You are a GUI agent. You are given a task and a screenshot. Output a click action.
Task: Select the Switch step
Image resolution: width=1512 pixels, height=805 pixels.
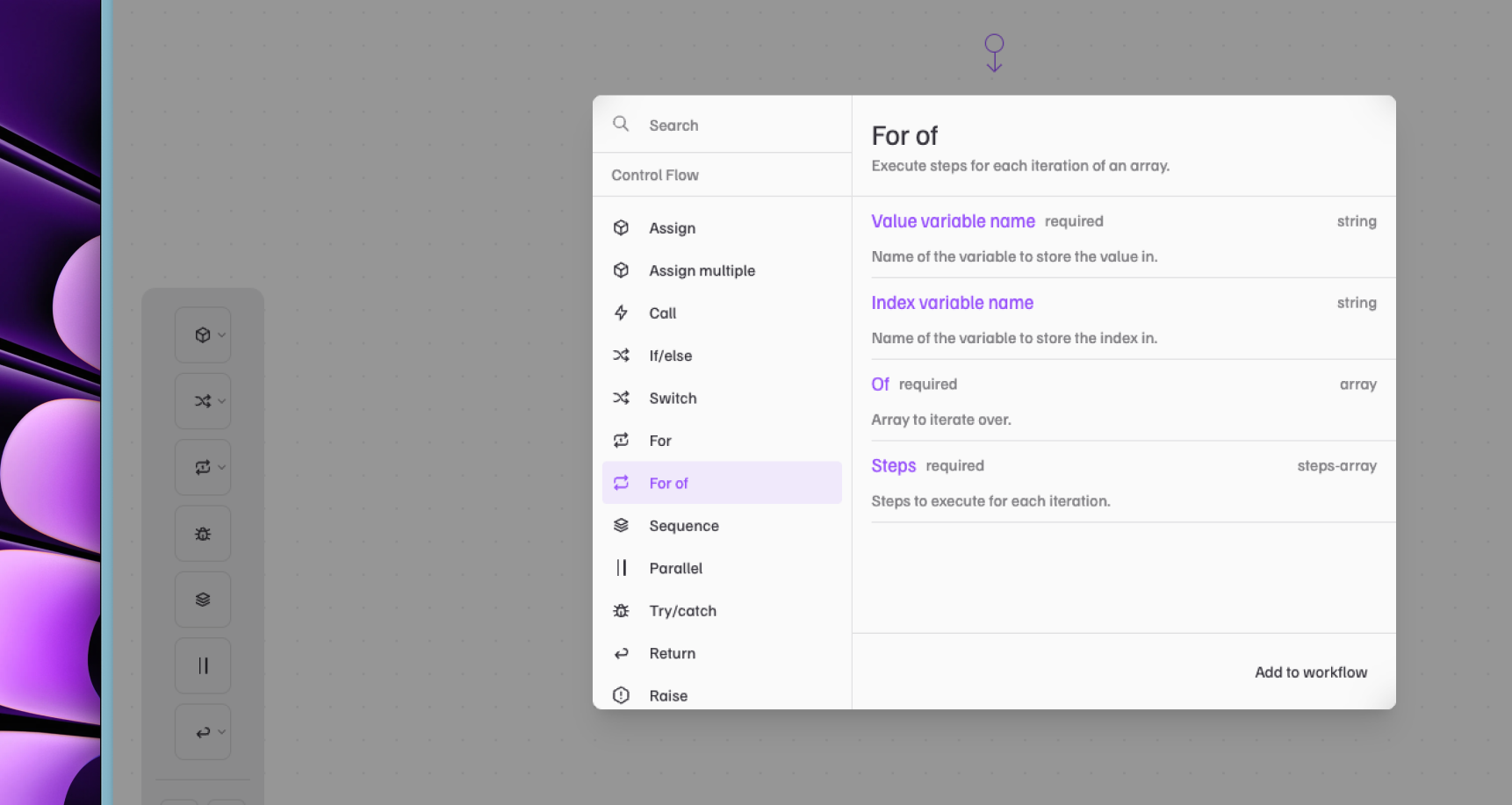pos(722,399)
